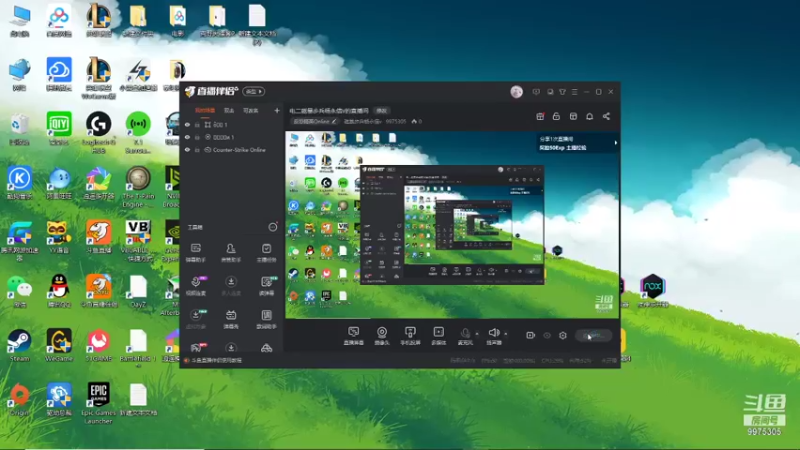800x450 pixels.
Task: Add a multimedia source from bottom toolbar
Action: point(439,336)
